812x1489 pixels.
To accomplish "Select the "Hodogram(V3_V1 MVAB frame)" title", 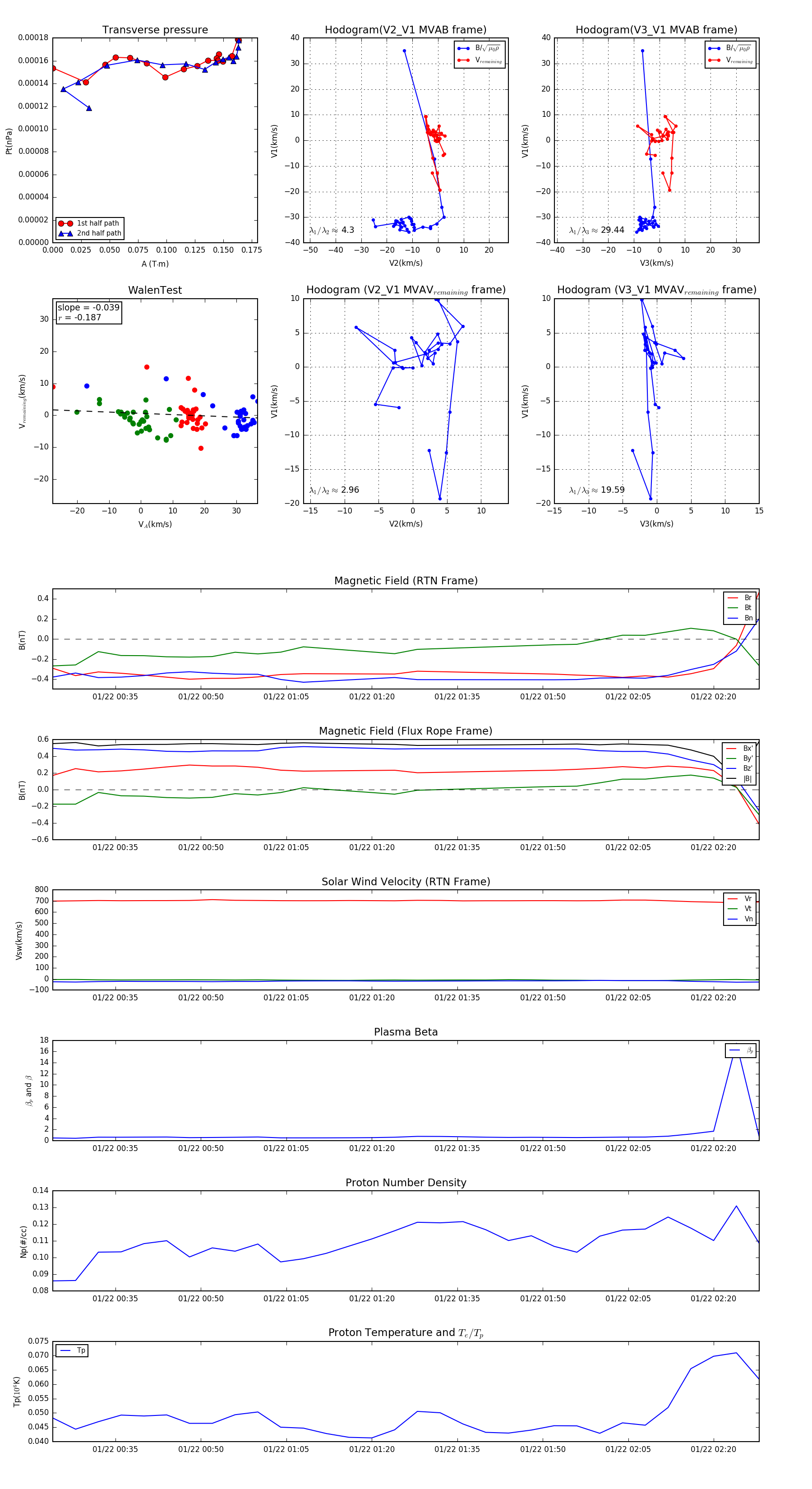I will (656, 30).
